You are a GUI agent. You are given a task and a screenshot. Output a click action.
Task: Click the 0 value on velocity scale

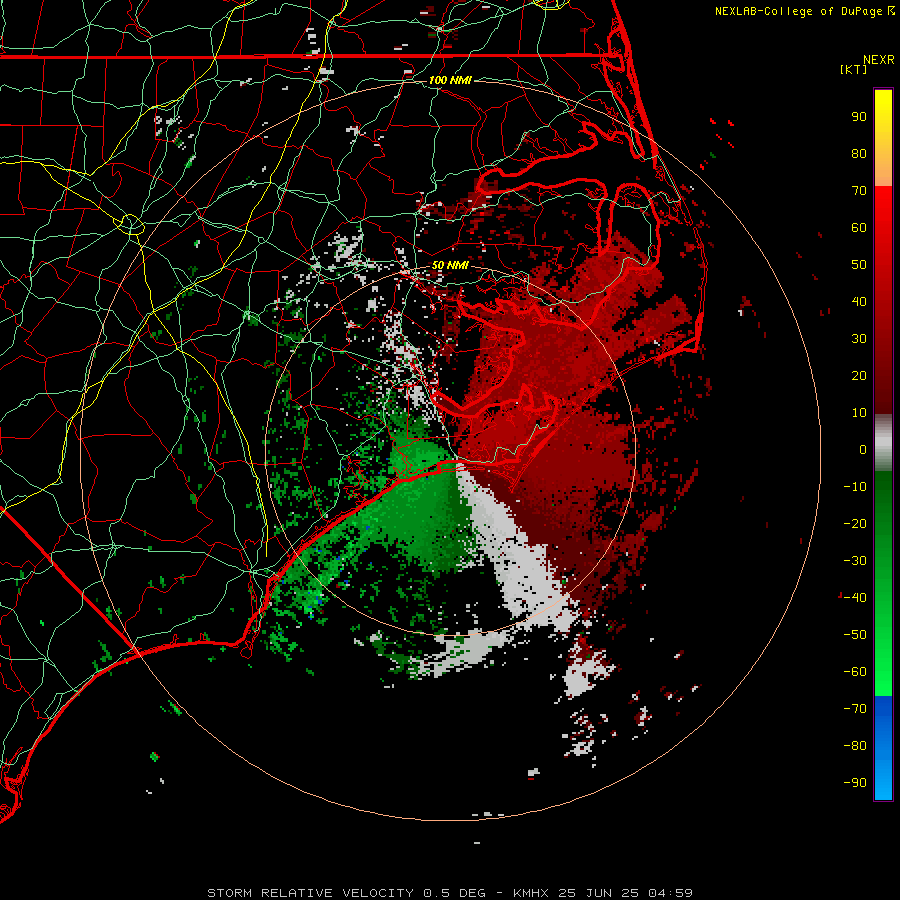click(863, 449)
